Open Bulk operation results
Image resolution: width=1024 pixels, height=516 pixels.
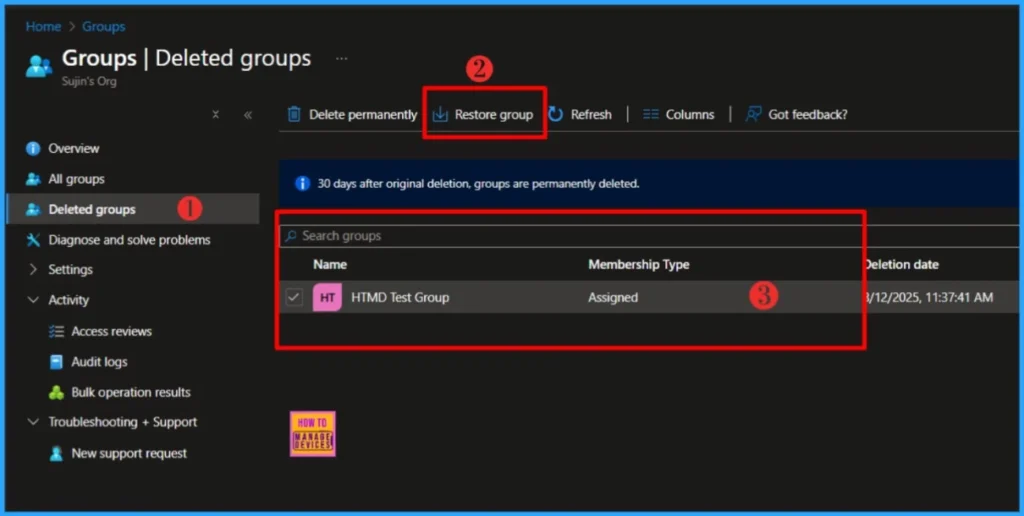tap(131, 393)
